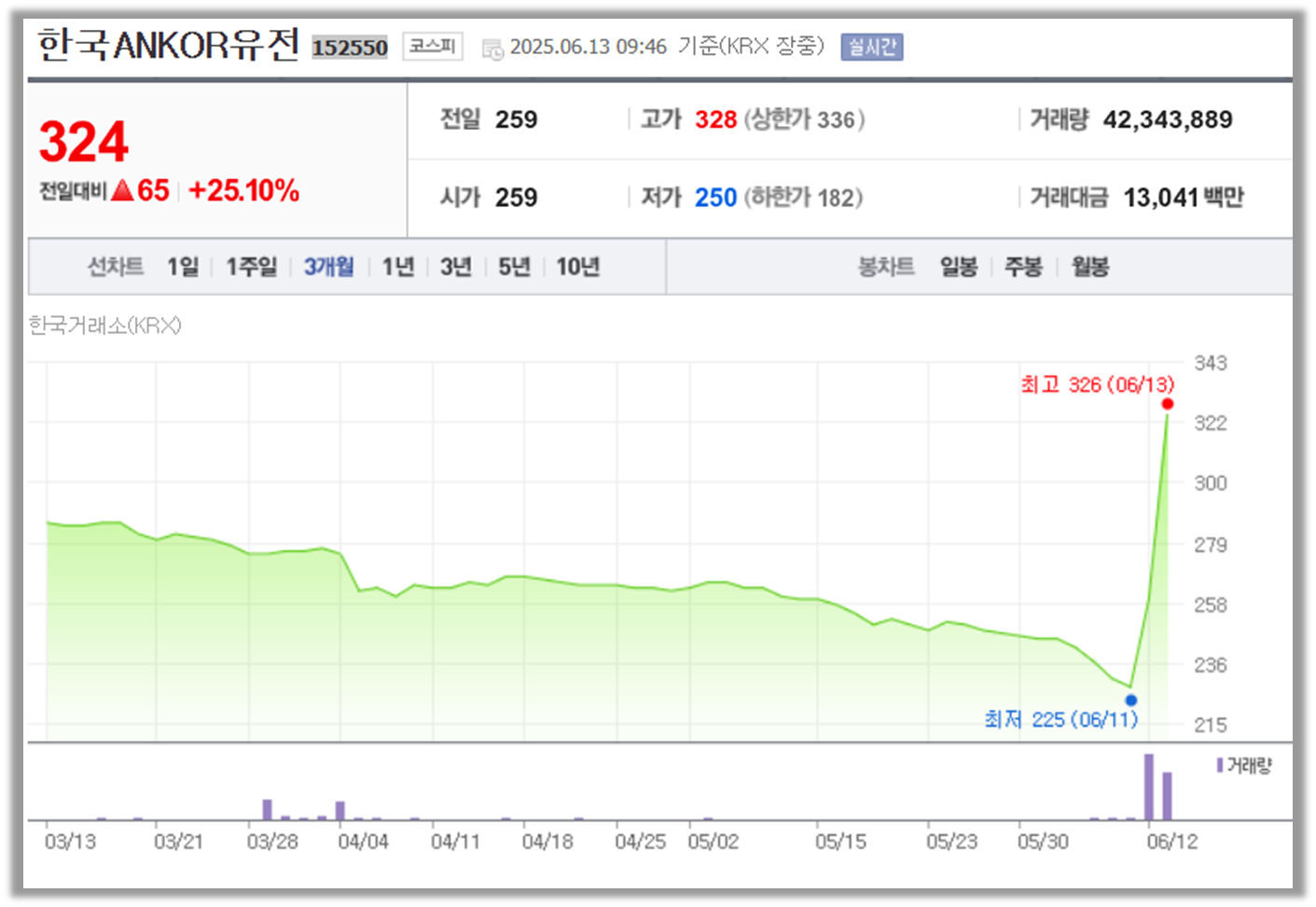Click the 상한가 336 label
The image size is (1316, 907).
click(x=804, y=119)
